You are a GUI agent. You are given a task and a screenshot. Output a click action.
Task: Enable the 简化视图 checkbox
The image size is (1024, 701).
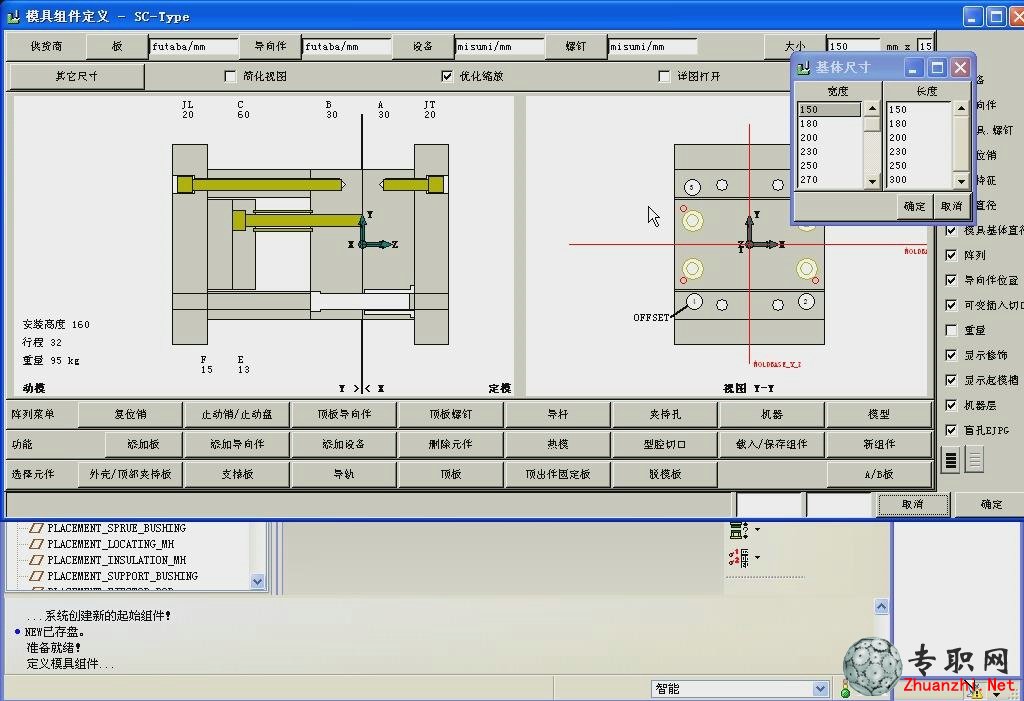230,76
